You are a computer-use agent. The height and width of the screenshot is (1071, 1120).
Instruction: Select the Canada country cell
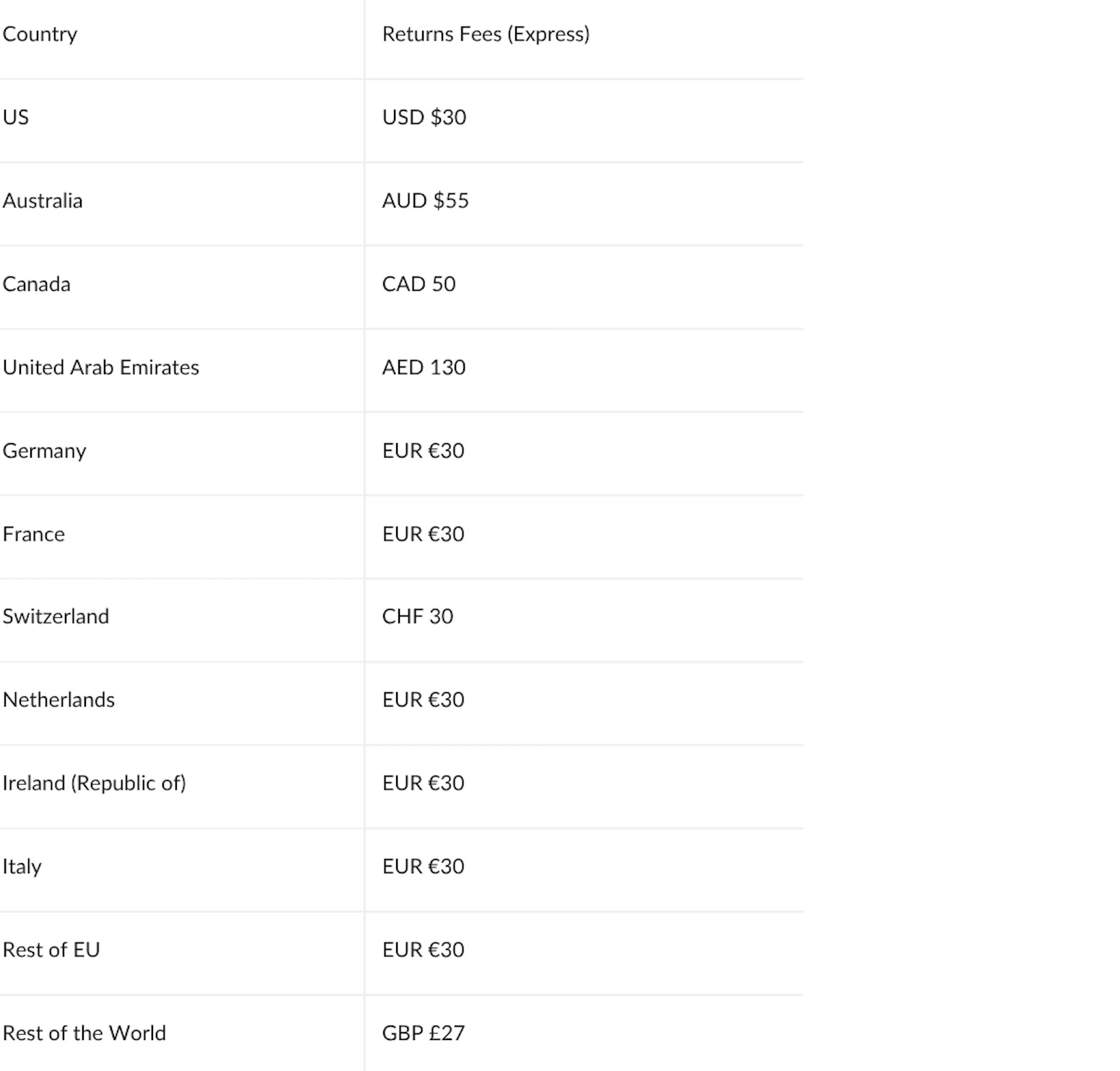pos(37,284)
